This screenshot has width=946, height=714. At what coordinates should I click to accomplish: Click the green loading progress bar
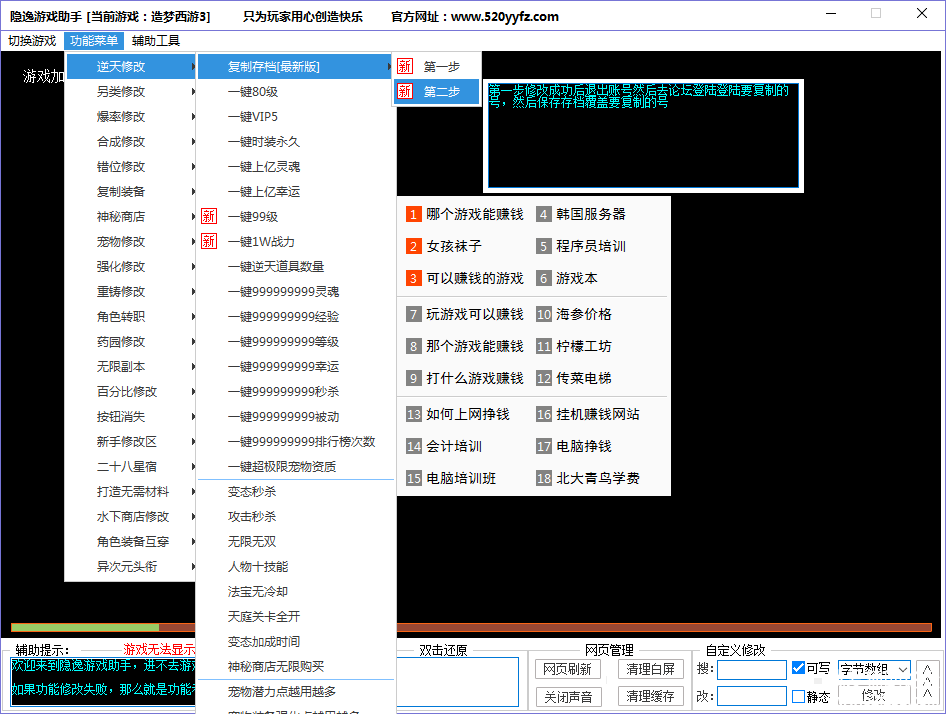[x=85, y=628]
